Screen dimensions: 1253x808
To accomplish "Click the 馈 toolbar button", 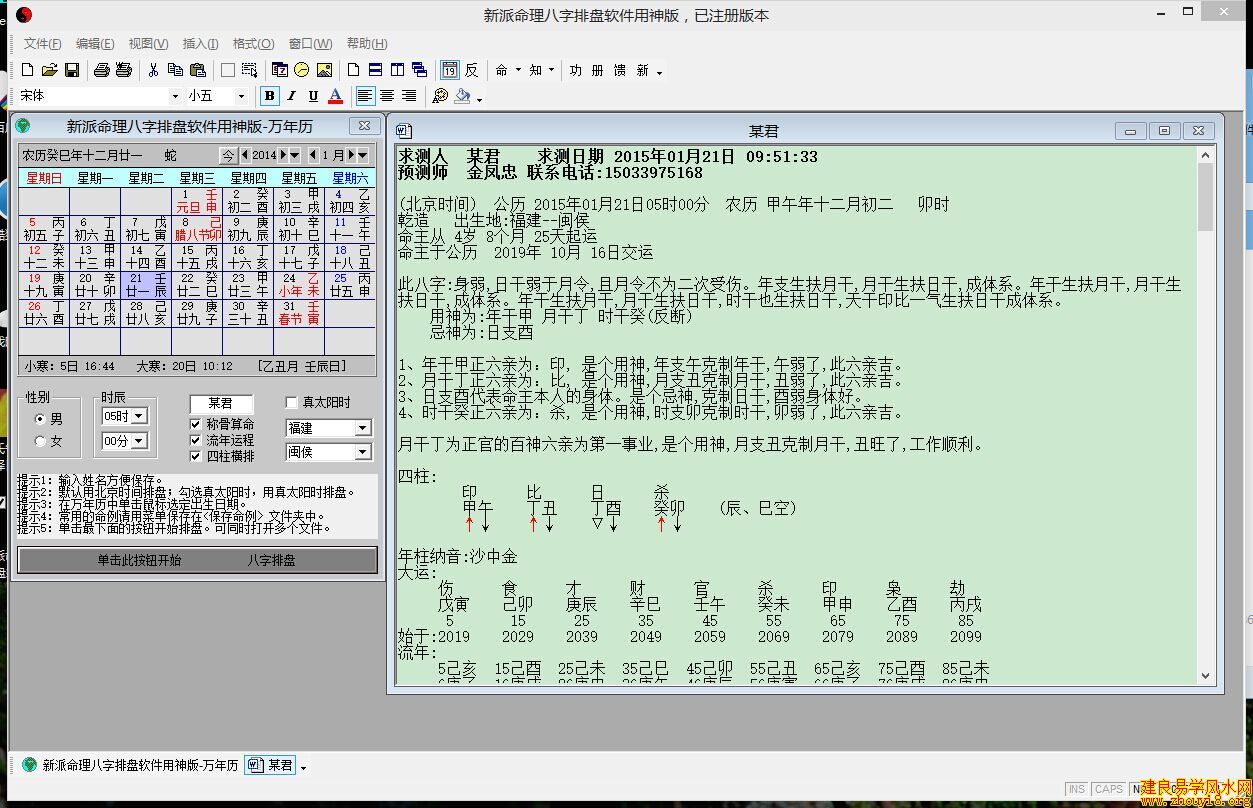I will pos(620,70).
